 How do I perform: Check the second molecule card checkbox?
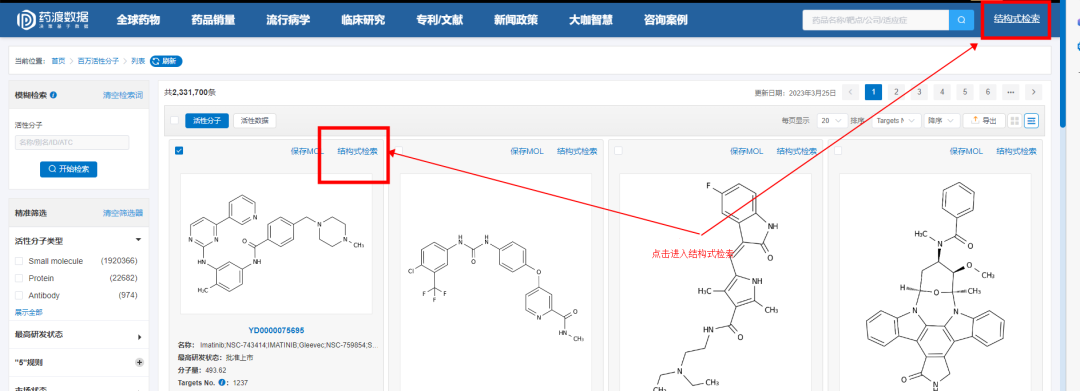(399, 151)
